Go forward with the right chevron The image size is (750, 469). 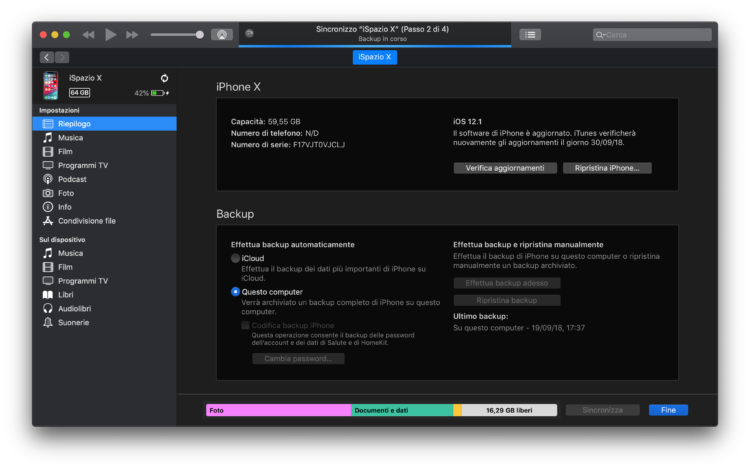62,57
